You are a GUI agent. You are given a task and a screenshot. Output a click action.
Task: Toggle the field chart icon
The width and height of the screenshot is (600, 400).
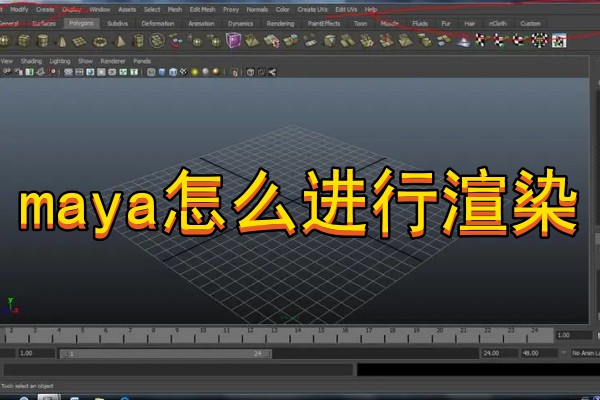112,72
